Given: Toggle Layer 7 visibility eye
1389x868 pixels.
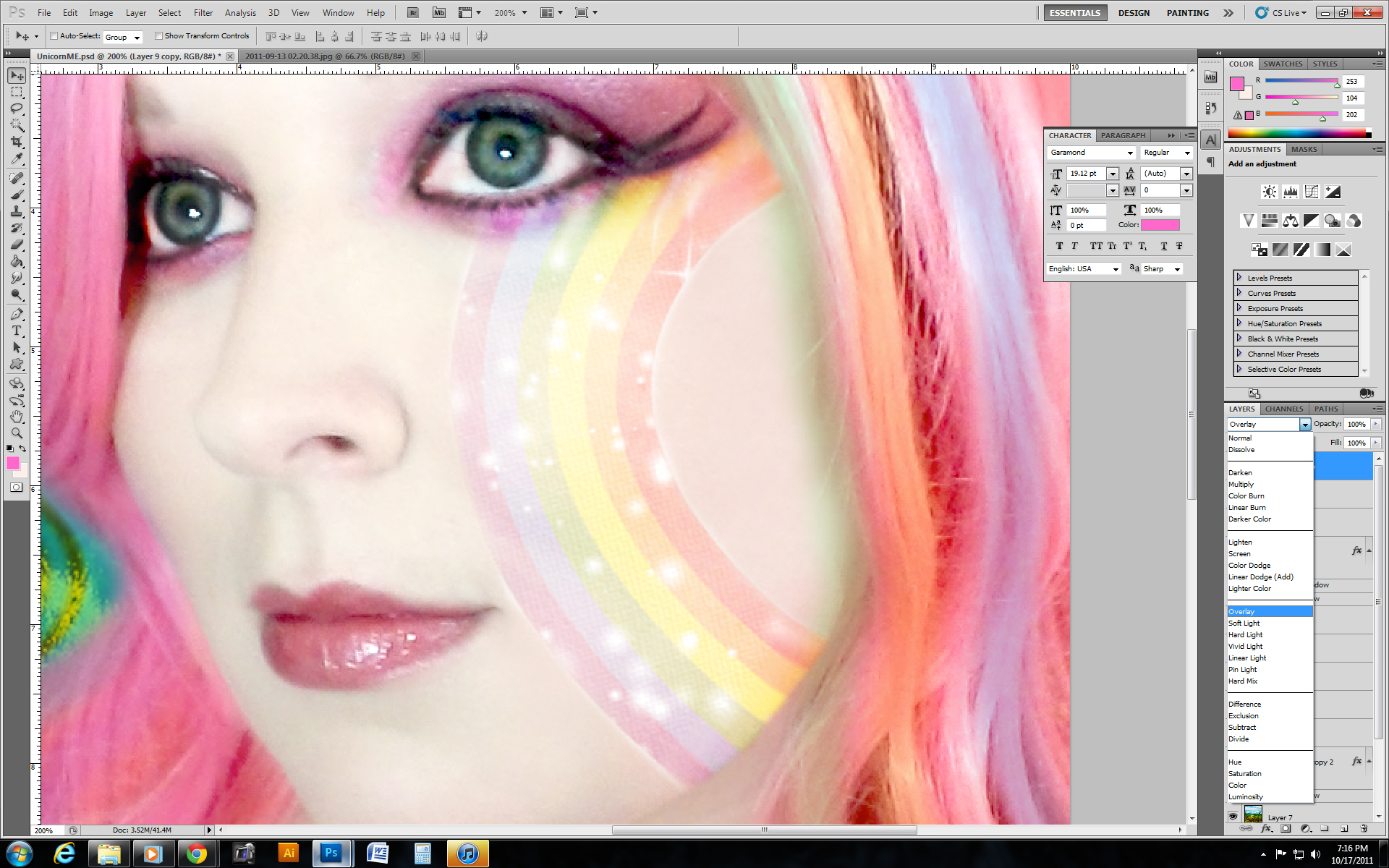Looking at the screenshot, I should pos(1233,817).
